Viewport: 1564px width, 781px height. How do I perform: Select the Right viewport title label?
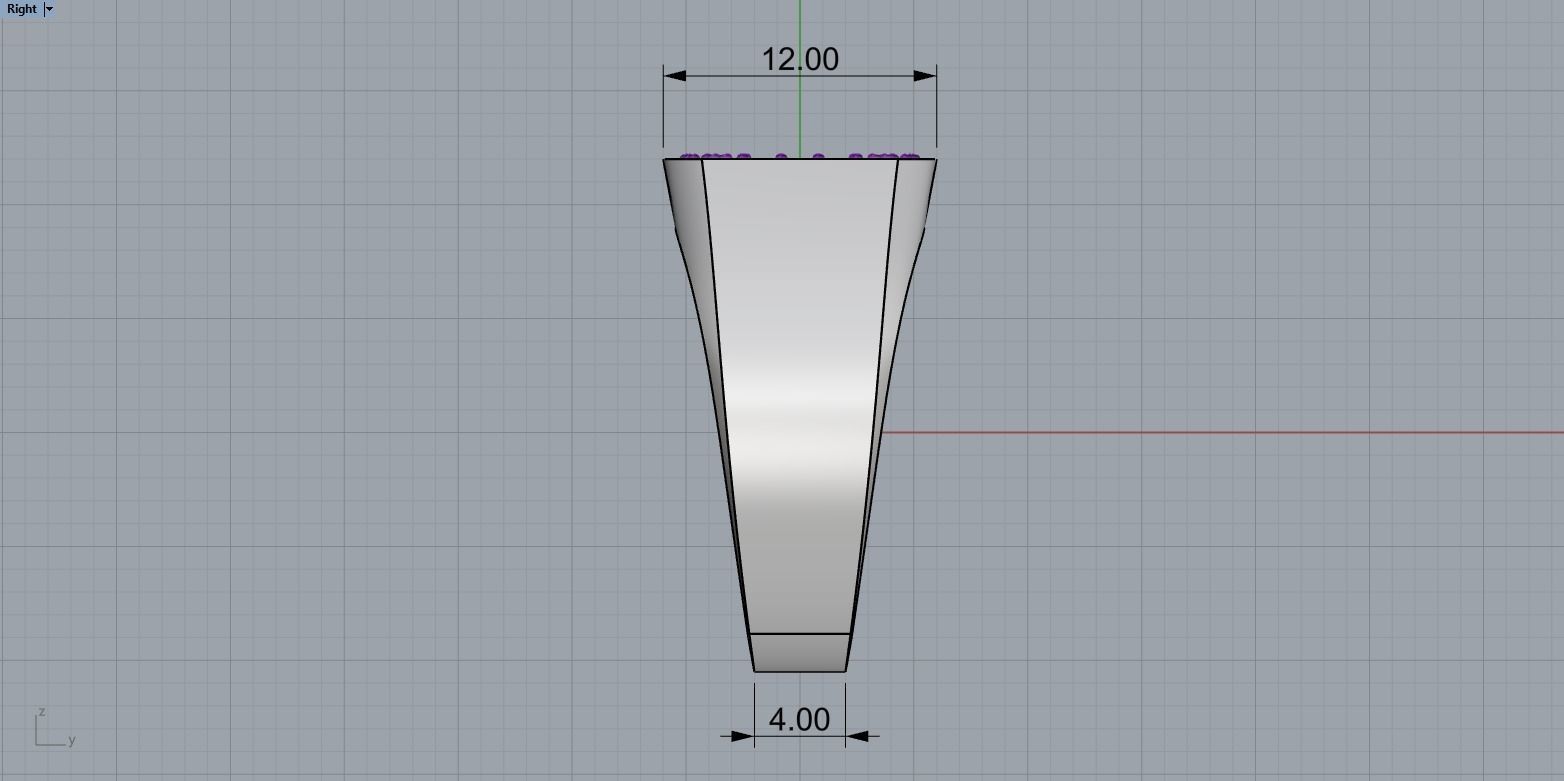click(22, 9)
